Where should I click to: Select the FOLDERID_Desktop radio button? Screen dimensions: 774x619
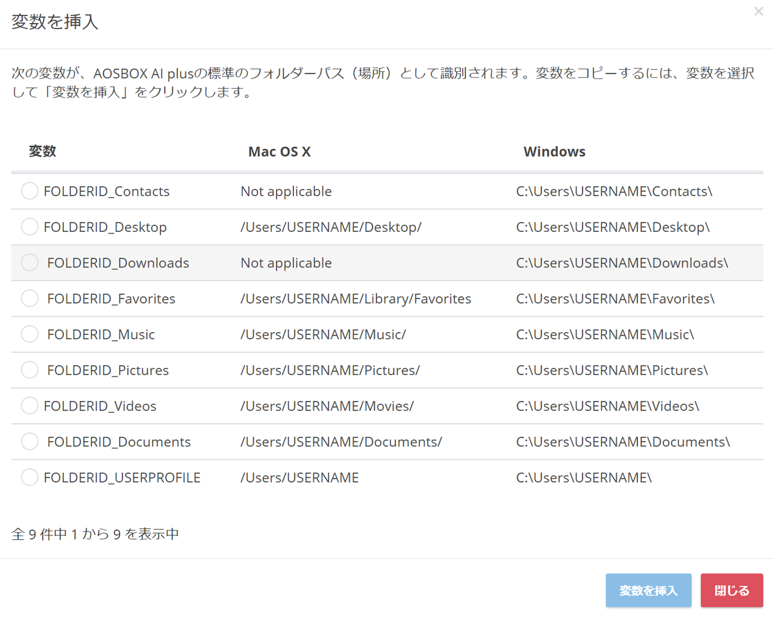(x=30, y=227)
